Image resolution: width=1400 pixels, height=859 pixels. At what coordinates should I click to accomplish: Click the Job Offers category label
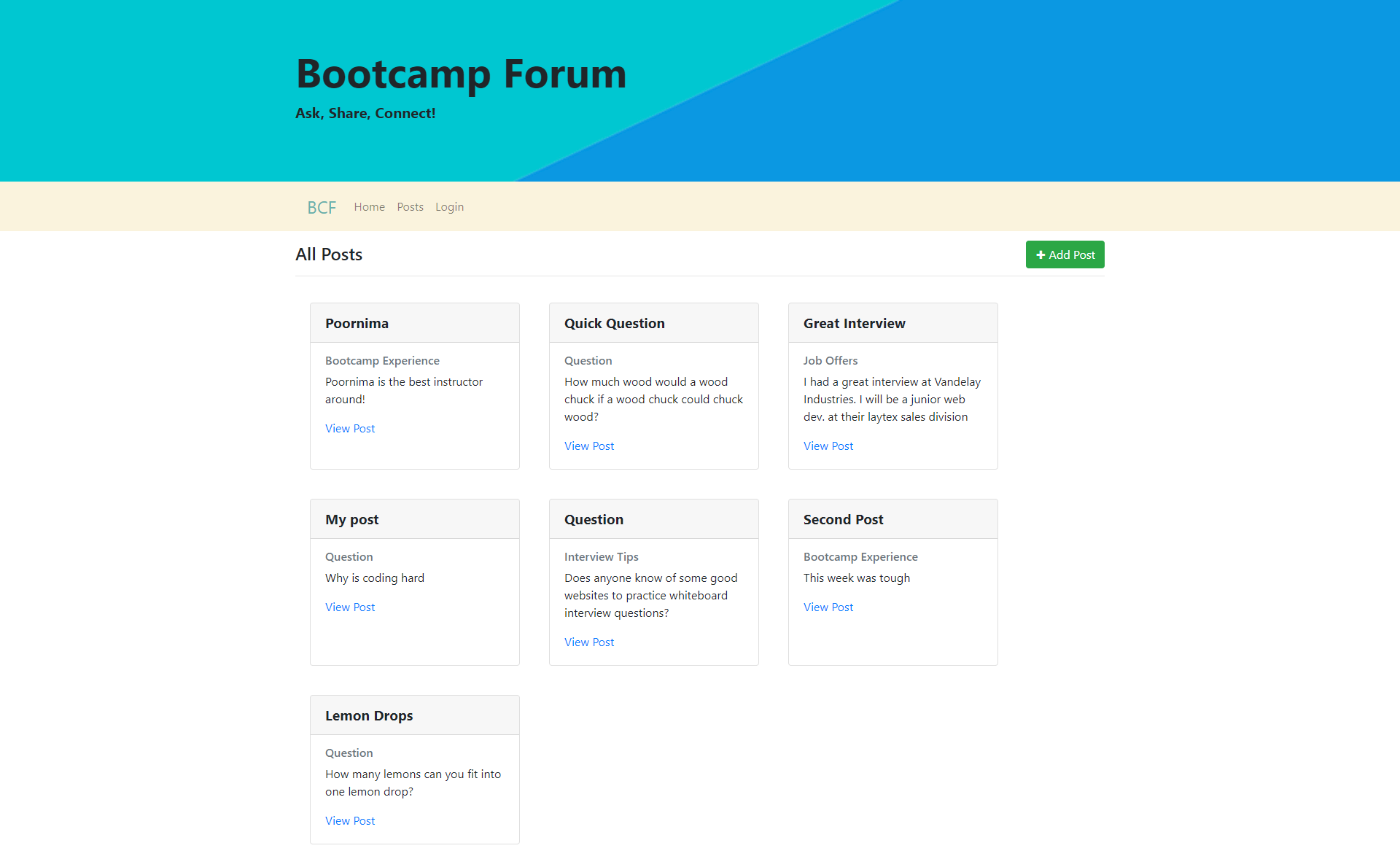[x=831, y=361]
